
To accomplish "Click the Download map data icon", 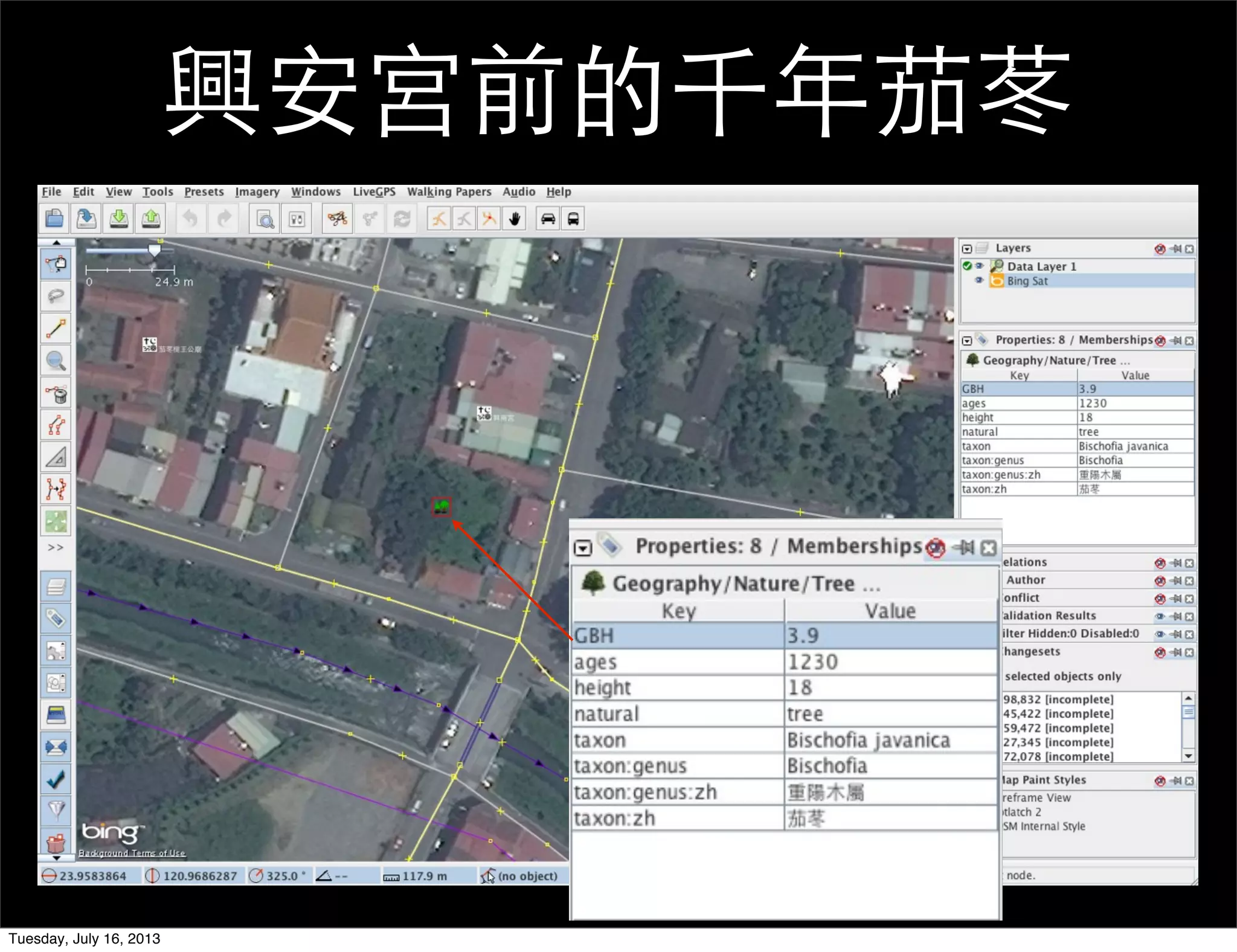I will [119, 219].
